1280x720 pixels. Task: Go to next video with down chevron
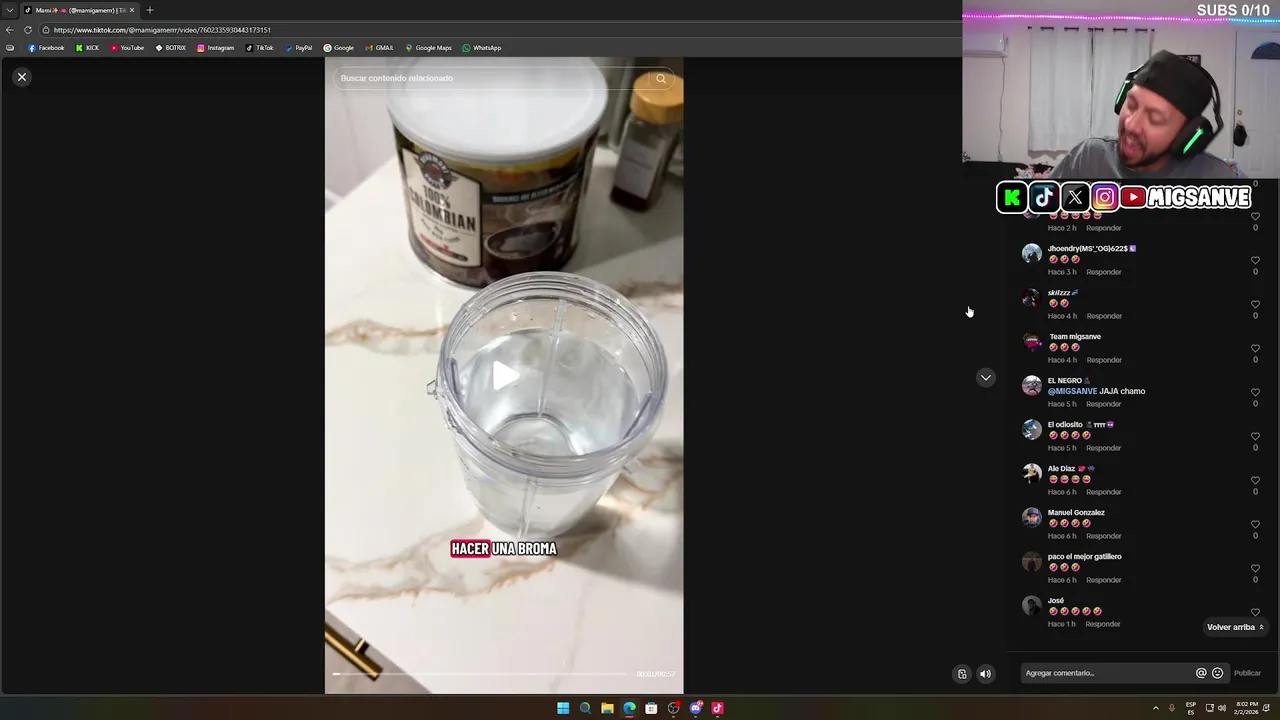986,378
